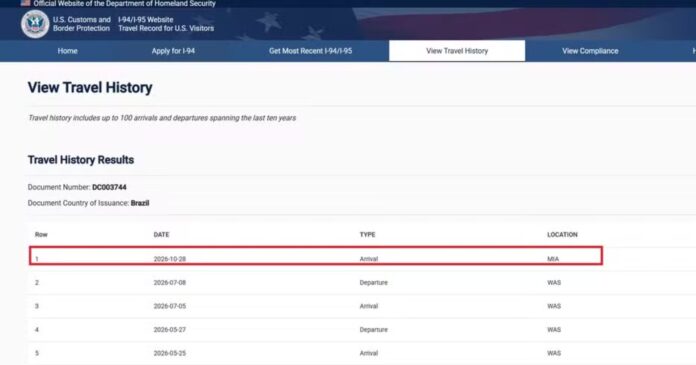The width and height of the screenshot is (696, 365).
Task: Select document number DC003744
Action: click(x=109, y=187)
